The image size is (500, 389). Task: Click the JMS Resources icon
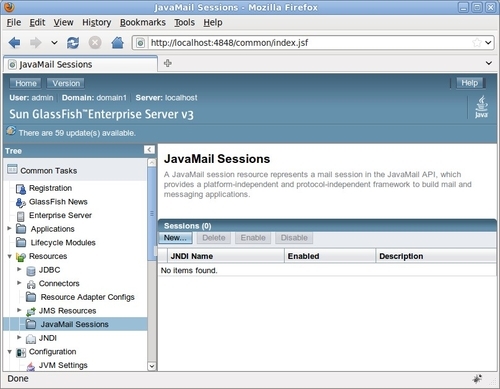31,312
